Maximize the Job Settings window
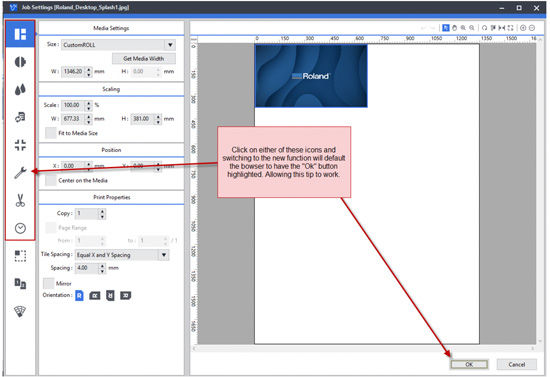Viewport: 550px width, 377px height. [x=519, y=8]
